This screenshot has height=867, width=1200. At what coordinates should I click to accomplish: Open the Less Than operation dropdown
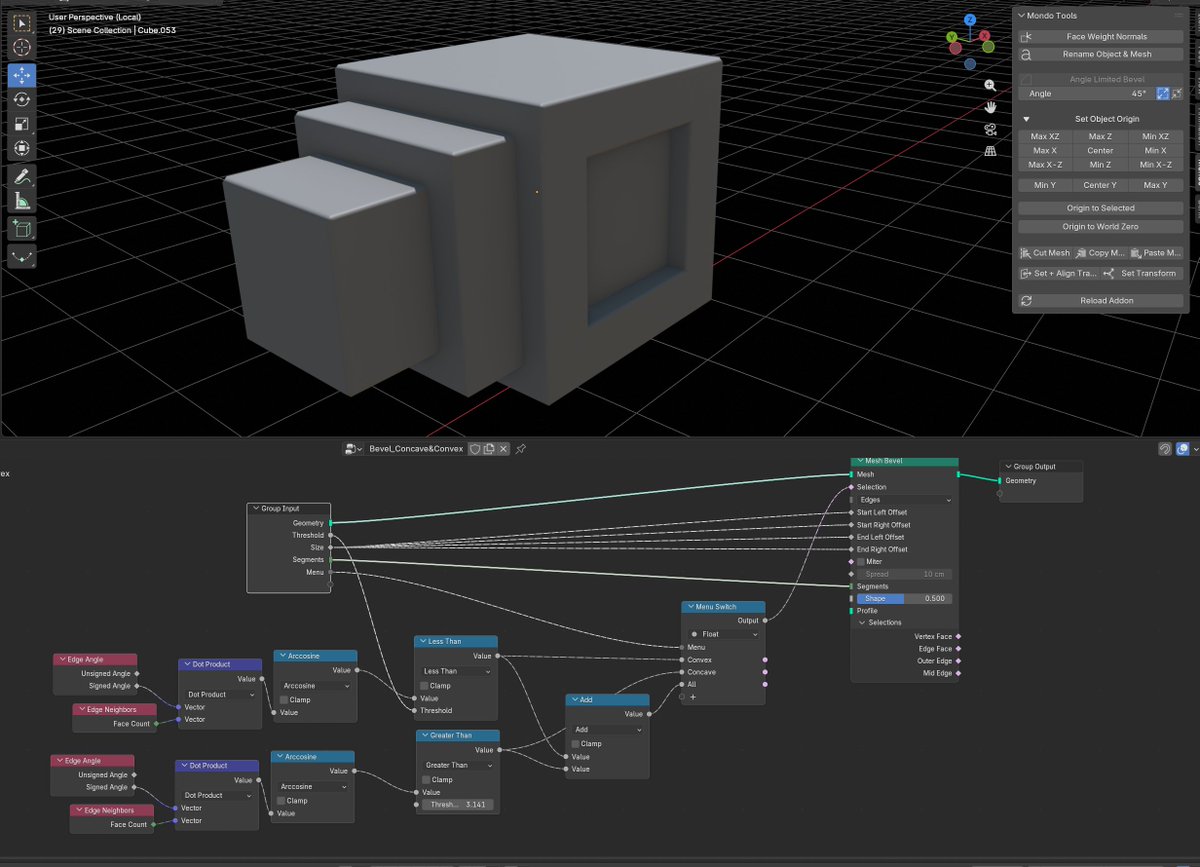tap(456, 671)
